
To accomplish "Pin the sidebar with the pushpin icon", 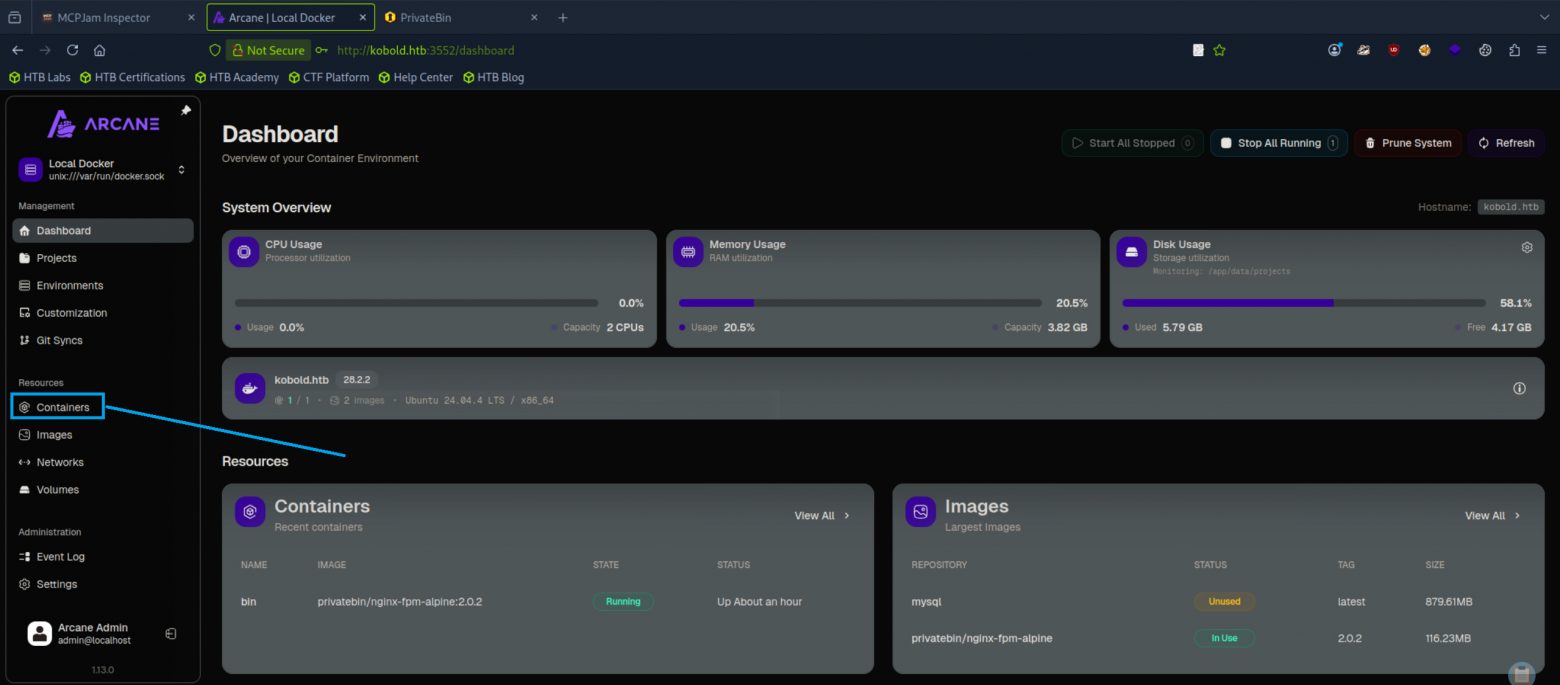I will coord(185,111).
